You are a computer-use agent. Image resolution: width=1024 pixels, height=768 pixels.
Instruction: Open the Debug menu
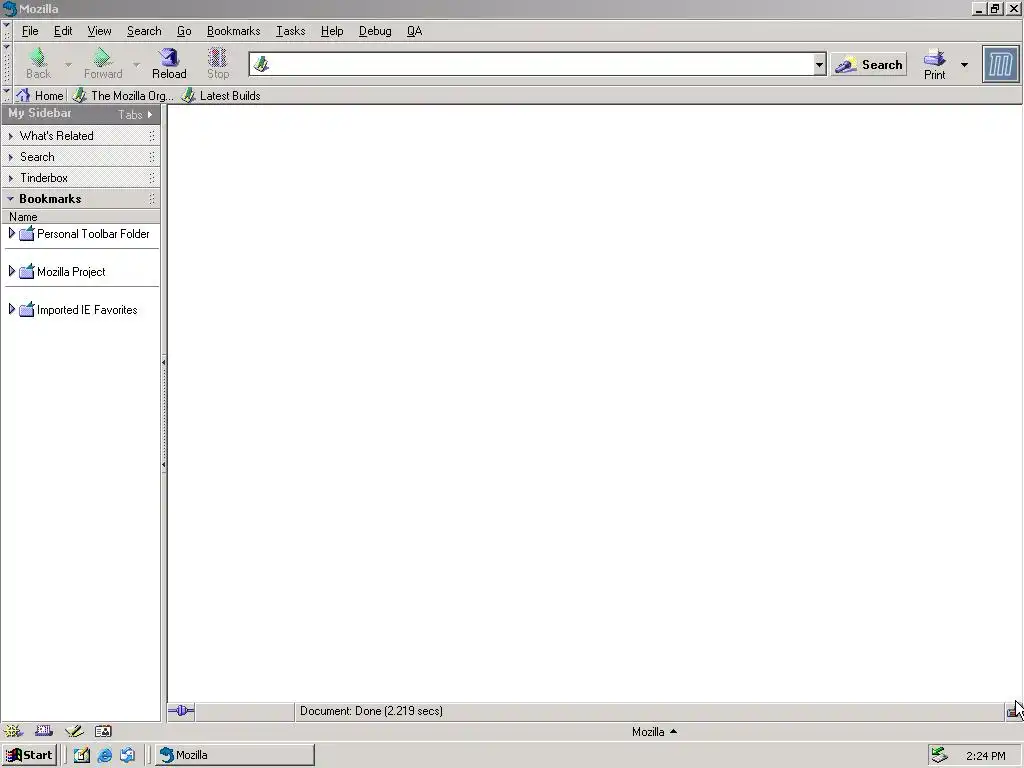click(x=375, y=31)
